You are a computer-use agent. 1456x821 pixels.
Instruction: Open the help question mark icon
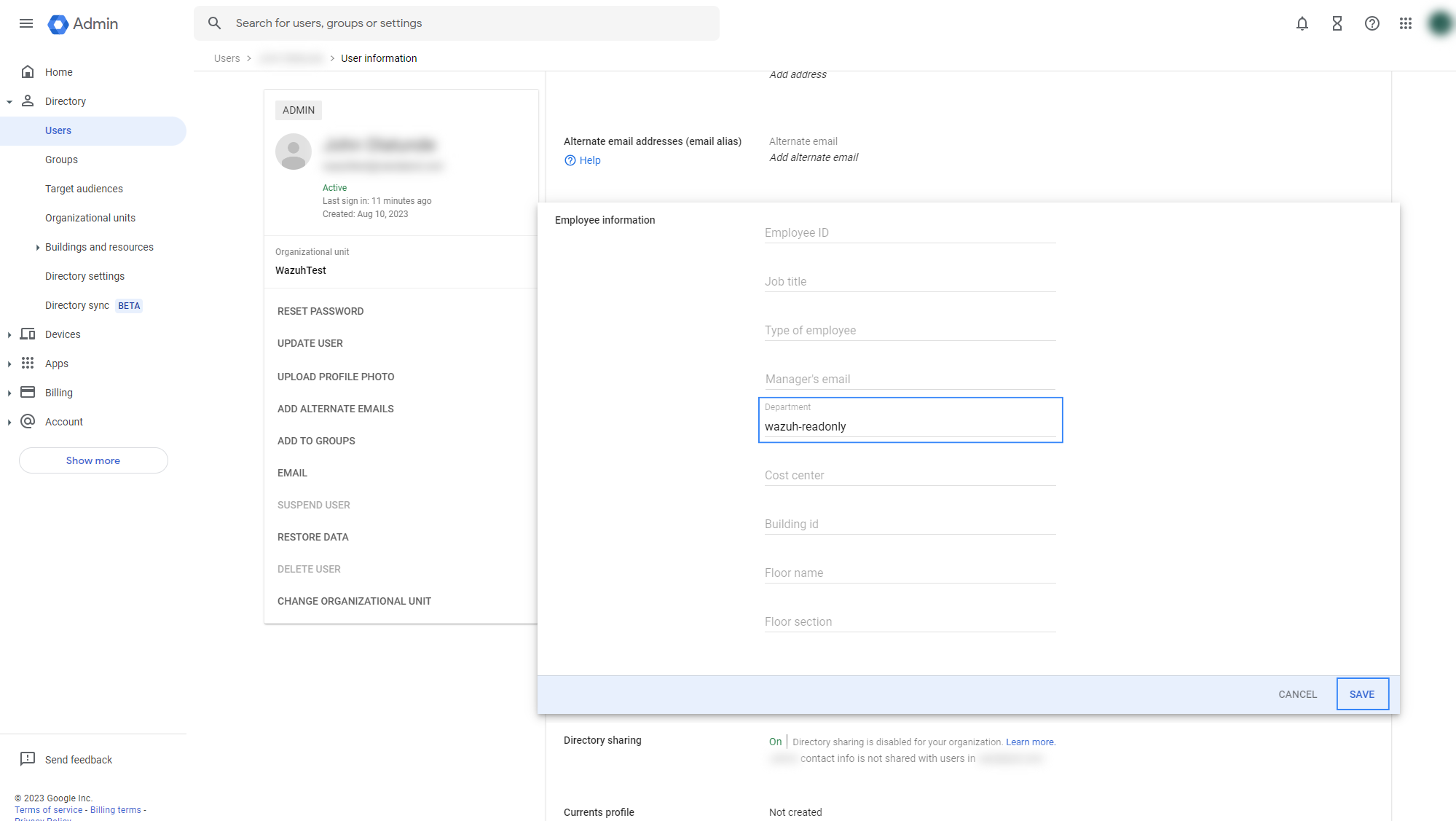tap(1372, 23)
